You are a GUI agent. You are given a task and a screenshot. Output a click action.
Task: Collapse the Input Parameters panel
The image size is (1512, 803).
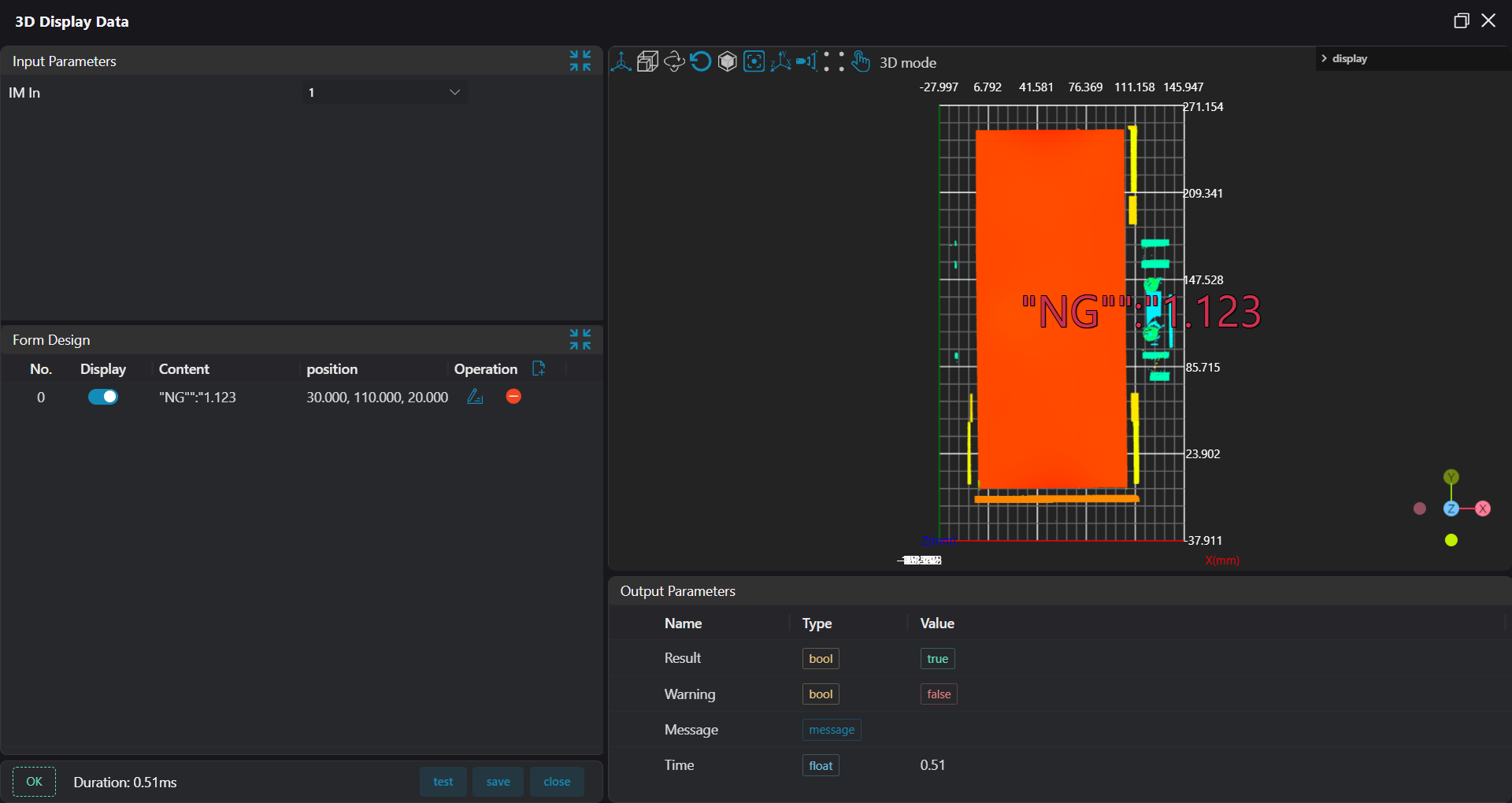tap(580, 61)
